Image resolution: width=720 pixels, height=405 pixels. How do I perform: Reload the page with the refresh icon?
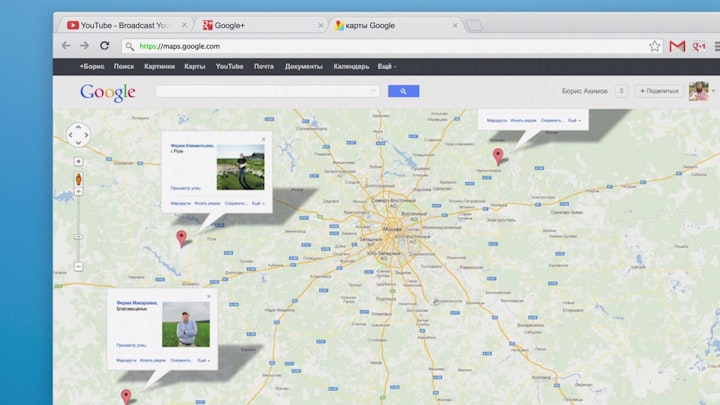coord(104,46)
